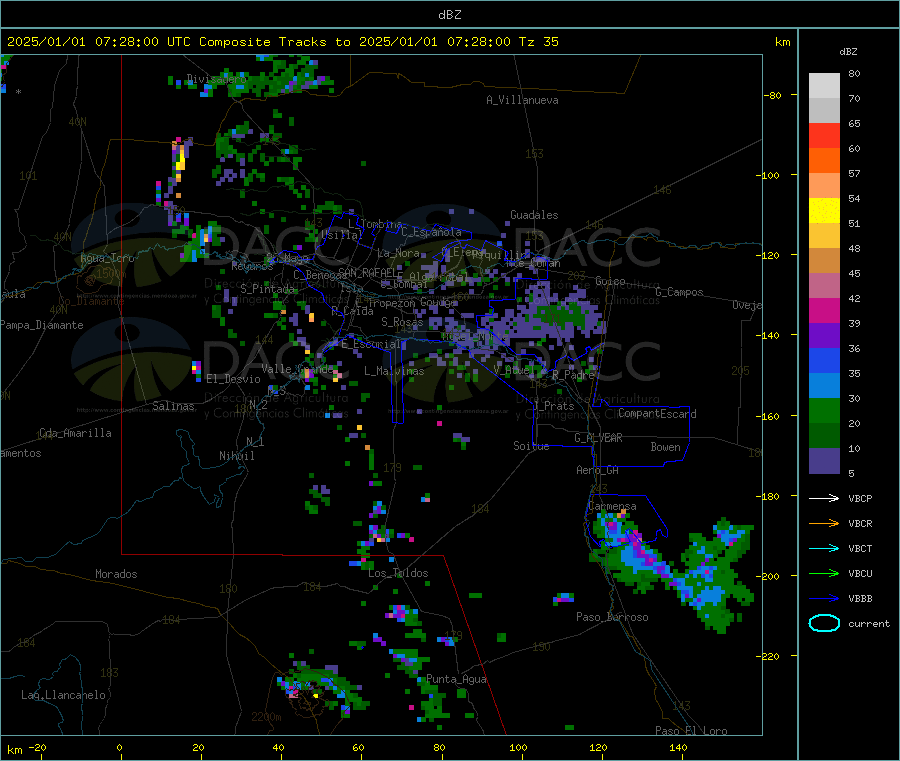Click the Punta_Agua place label
The image size is (900, 761).
(456, 679)
